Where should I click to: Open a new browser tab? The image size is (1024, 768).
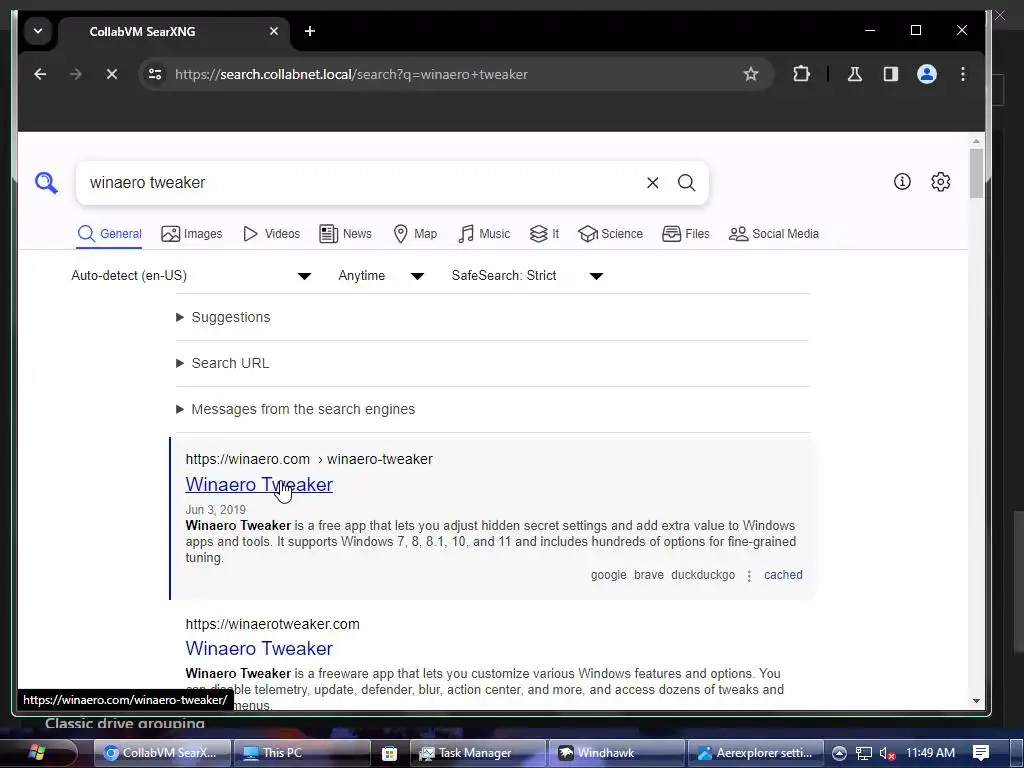coord(310,31)
